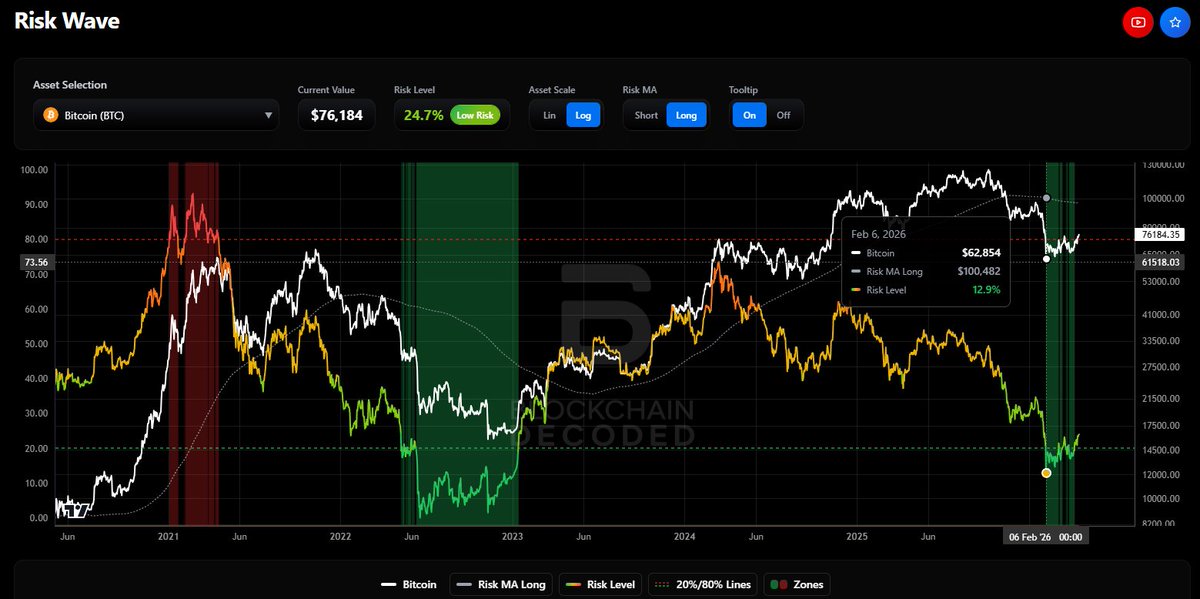Click the Risk Wave page title
This screenshot has height=599, width=1200.
(x=67, y=21)
